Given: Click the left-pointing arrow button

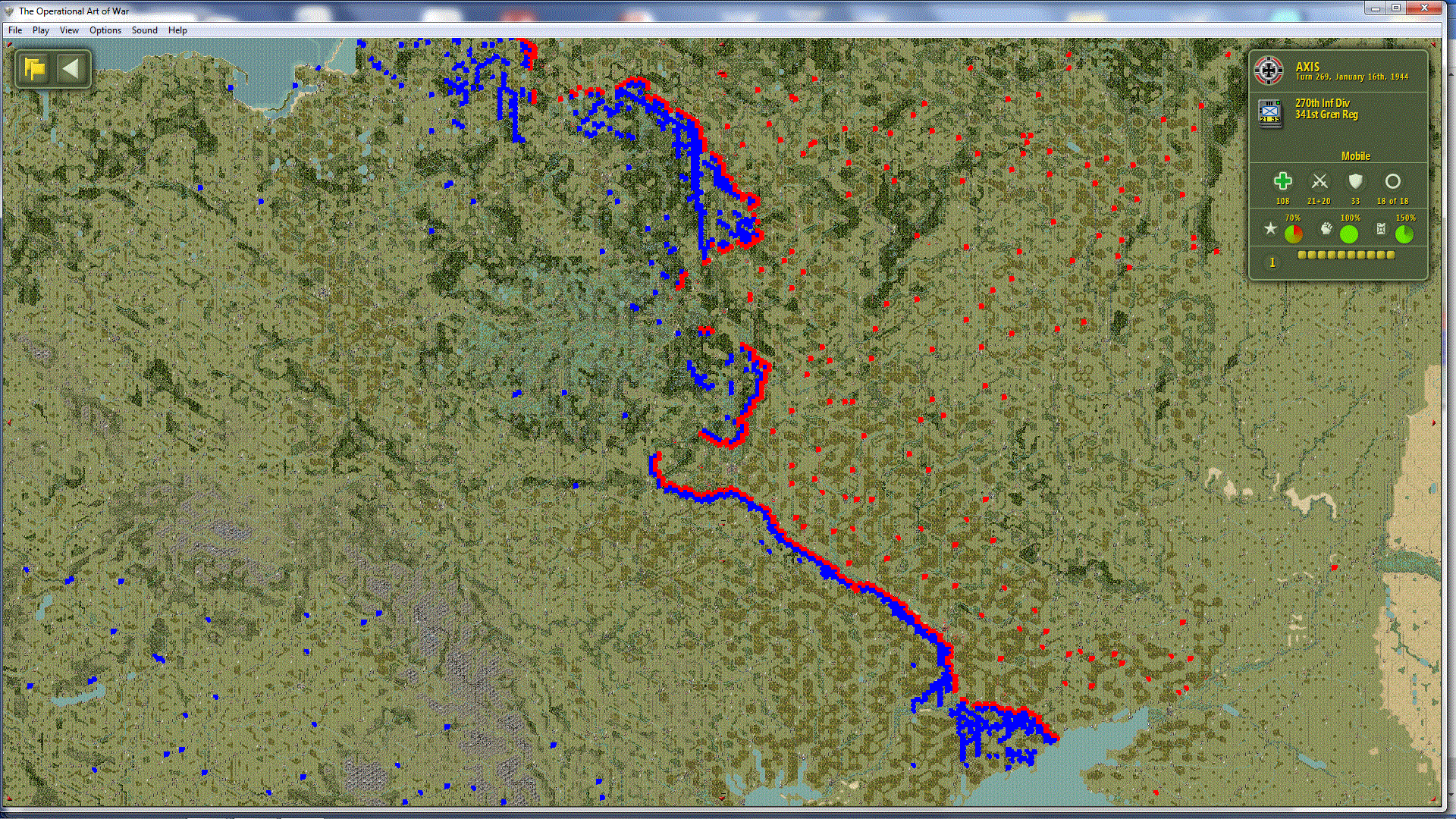Looking at the screenshot, I should tap(71, 69).
